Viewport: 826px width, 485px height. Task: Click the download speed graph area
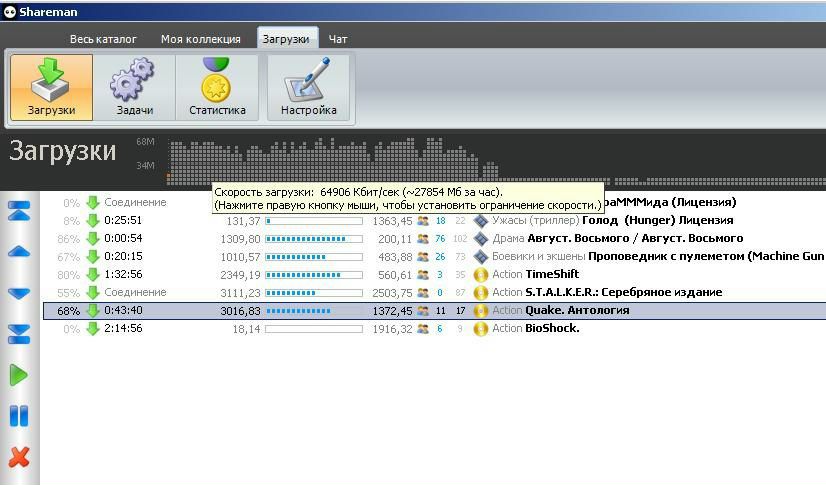pos(330,160)
